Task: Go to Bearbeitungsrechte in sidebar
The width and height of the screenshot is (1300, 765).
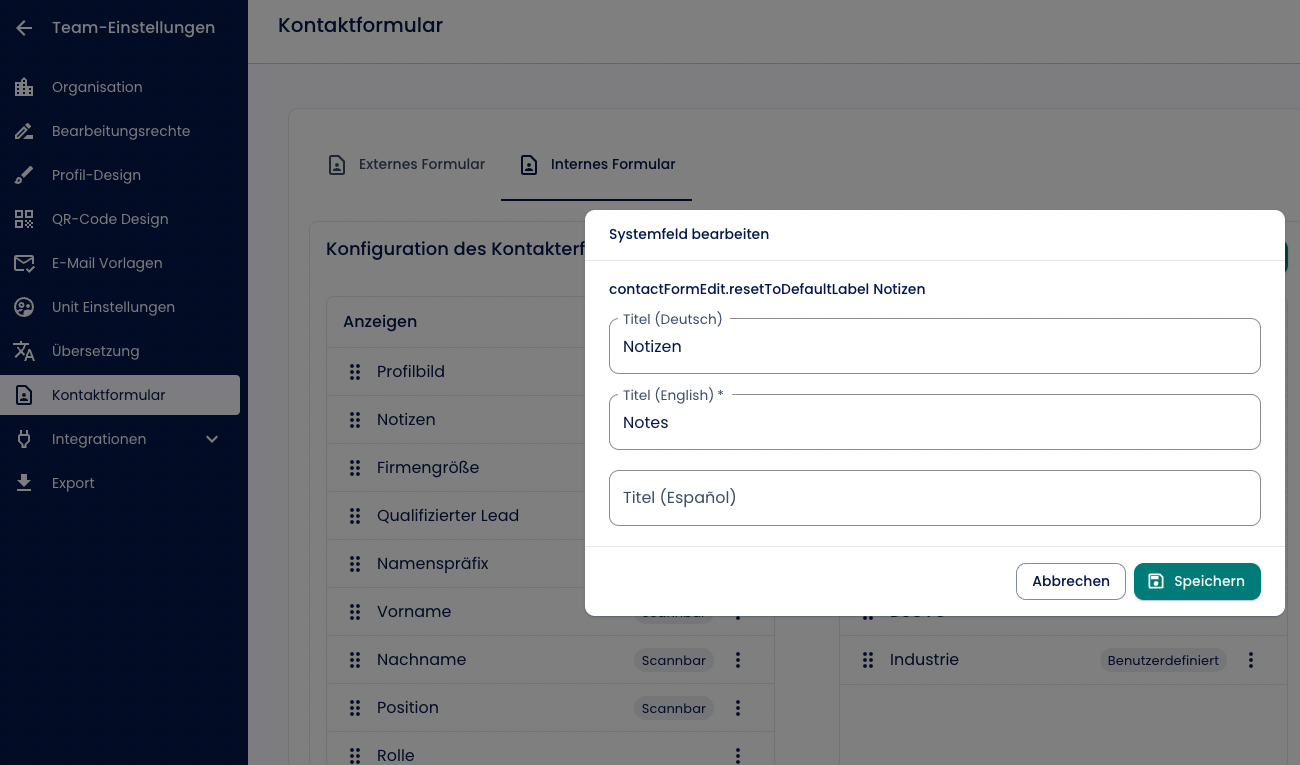Action: [x=121, y=131]
